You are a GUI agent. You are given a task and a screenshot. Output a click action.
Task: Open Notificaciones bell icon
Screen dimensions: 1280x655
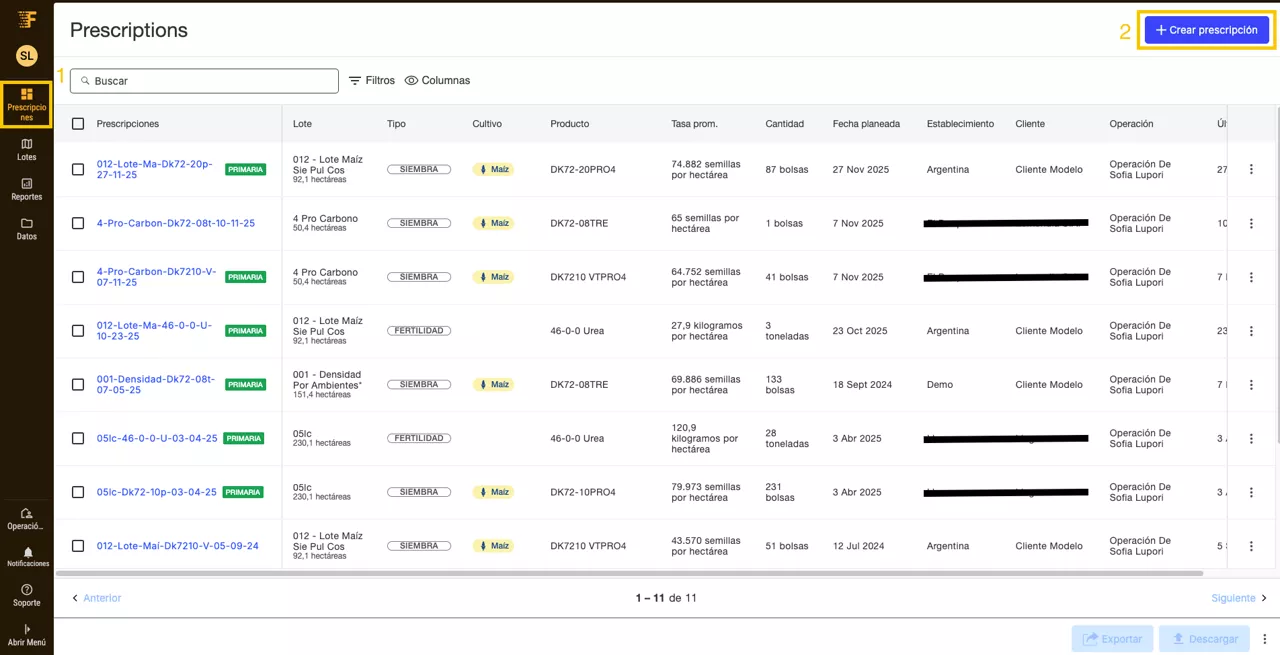pos(27,557)
